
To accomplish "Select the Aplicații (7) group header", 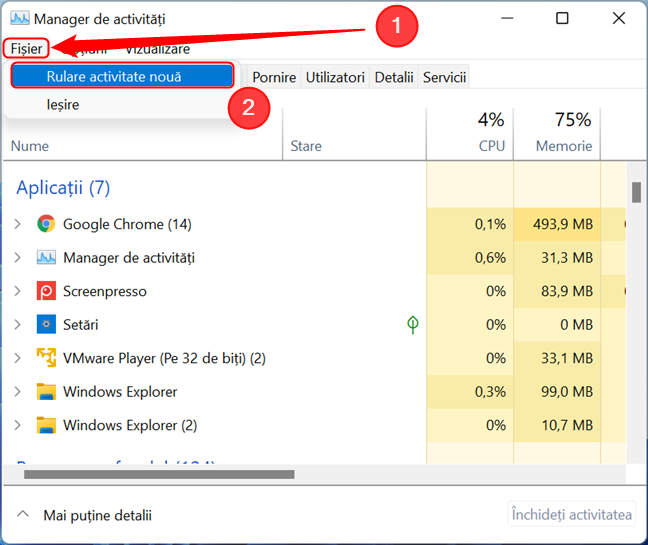I will pos(63,188).
